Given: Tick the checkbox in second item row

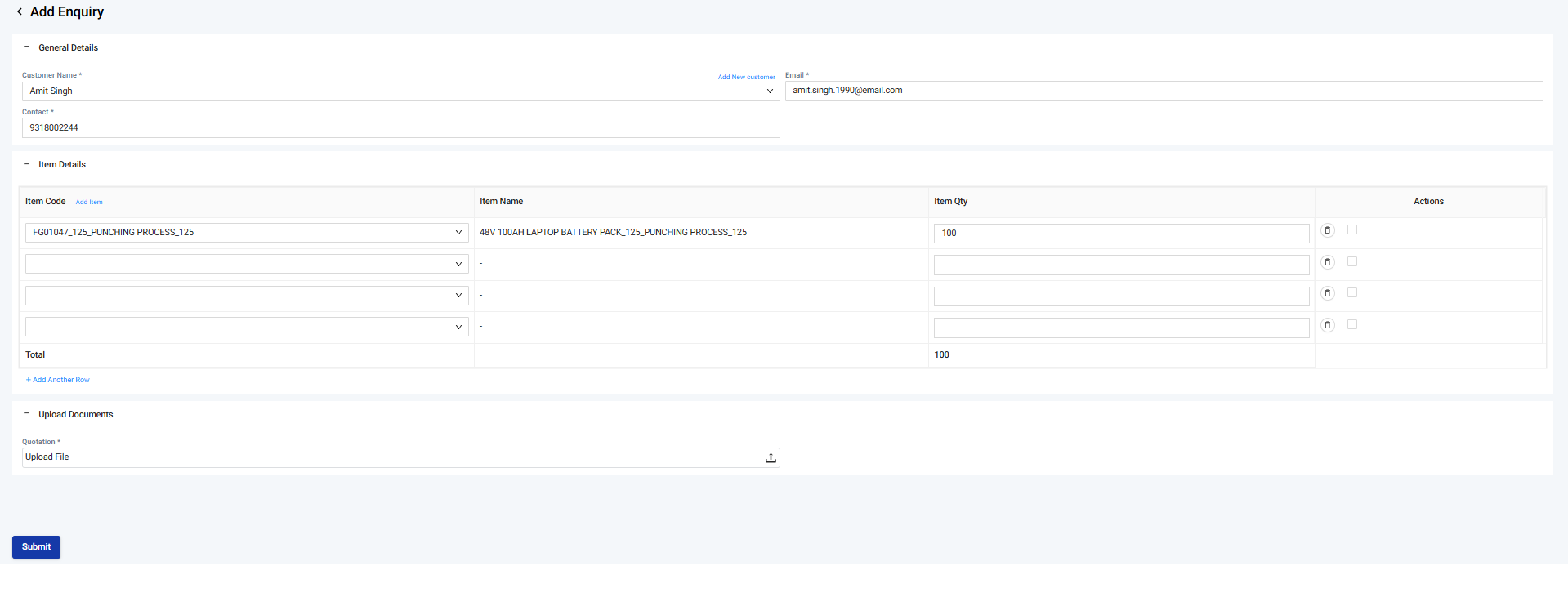Looking at the screenshot, I should (x=1352, y=261).
